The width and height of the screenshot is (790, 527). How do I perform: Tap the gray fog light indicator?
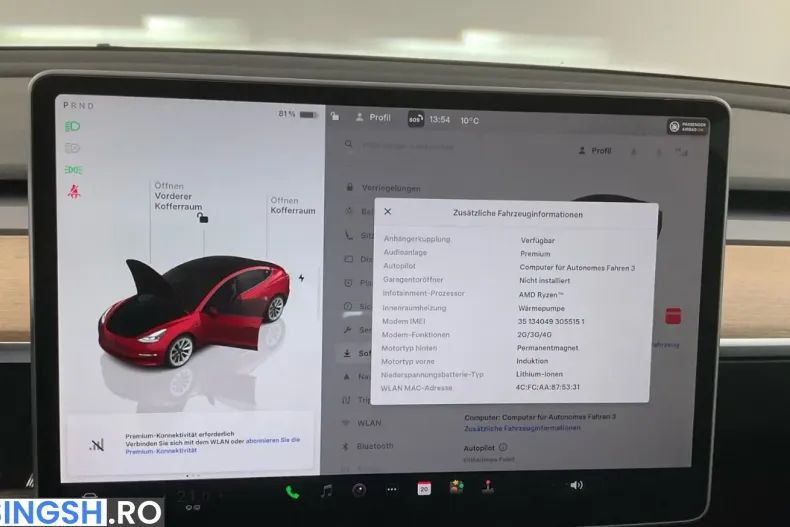coord(73,148)
